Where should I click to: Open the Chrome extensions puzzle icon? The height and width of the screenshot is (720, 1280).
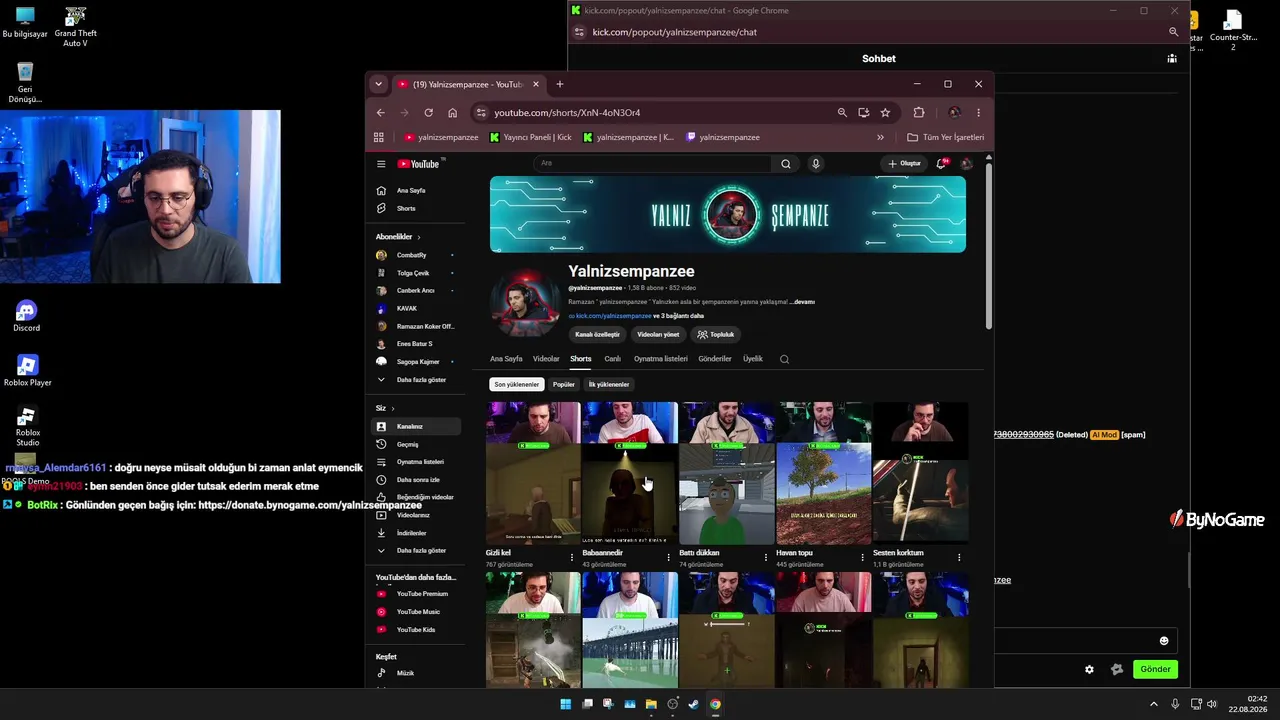click(919, 113)
